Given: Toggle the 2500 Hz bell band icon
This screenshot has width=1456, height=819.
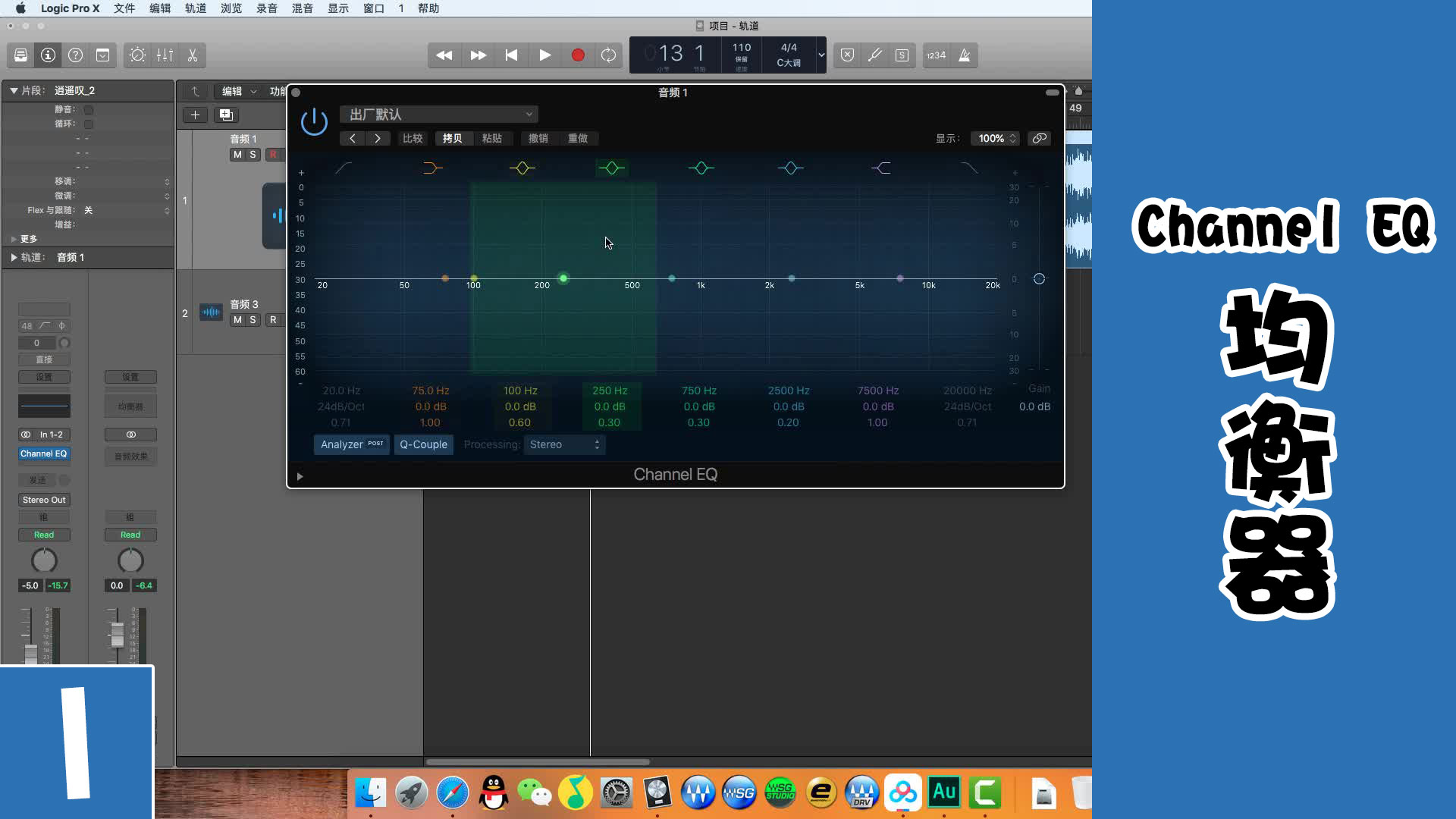Looking at the screenshot, I should [x=790, y=168].
